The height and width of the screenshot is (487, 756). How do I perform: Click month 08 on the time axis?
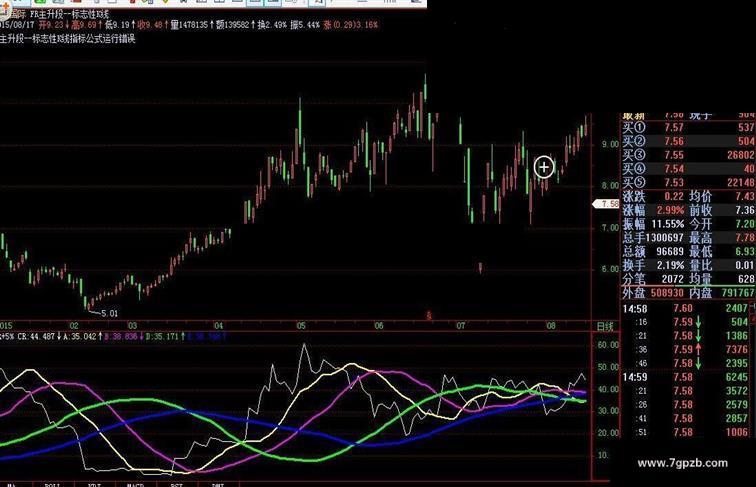pos(551,326)
